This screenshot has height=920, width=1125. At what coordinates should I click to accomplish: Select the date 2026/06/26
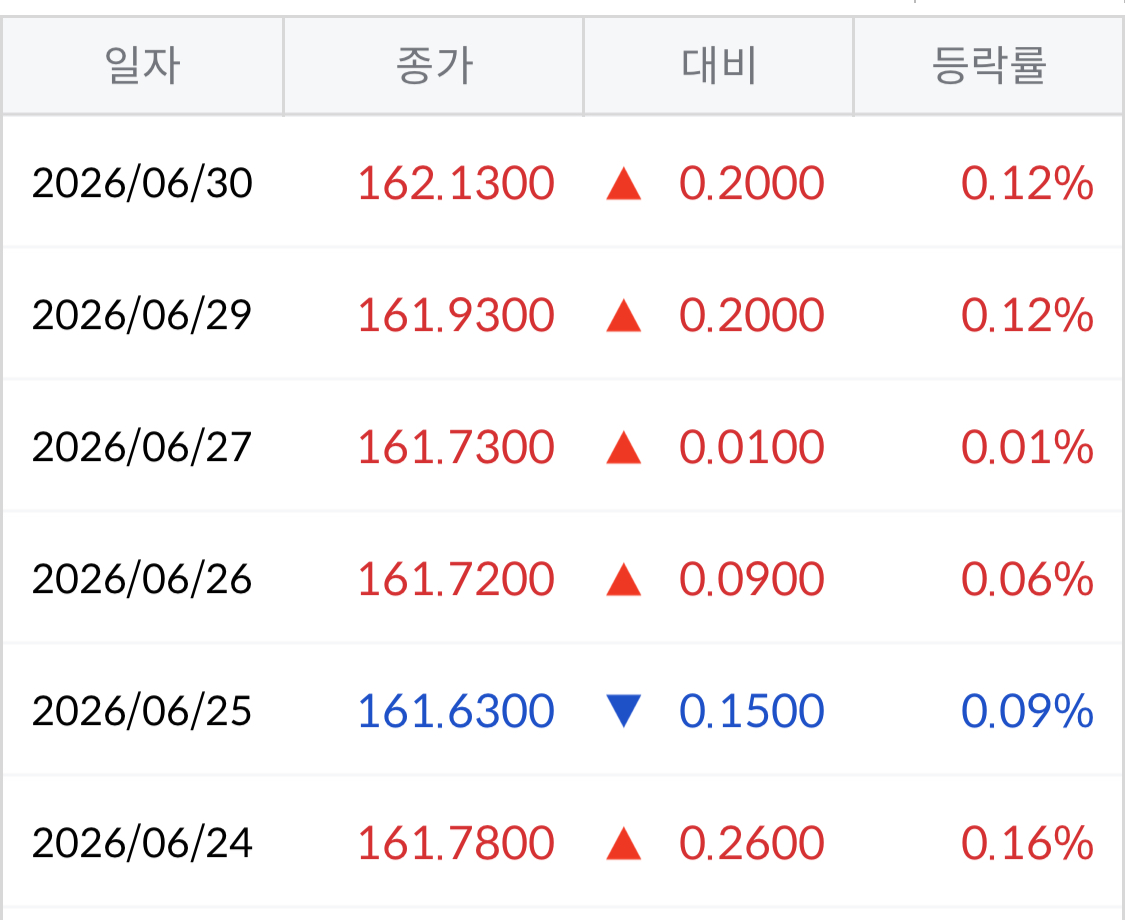(142, 579)
